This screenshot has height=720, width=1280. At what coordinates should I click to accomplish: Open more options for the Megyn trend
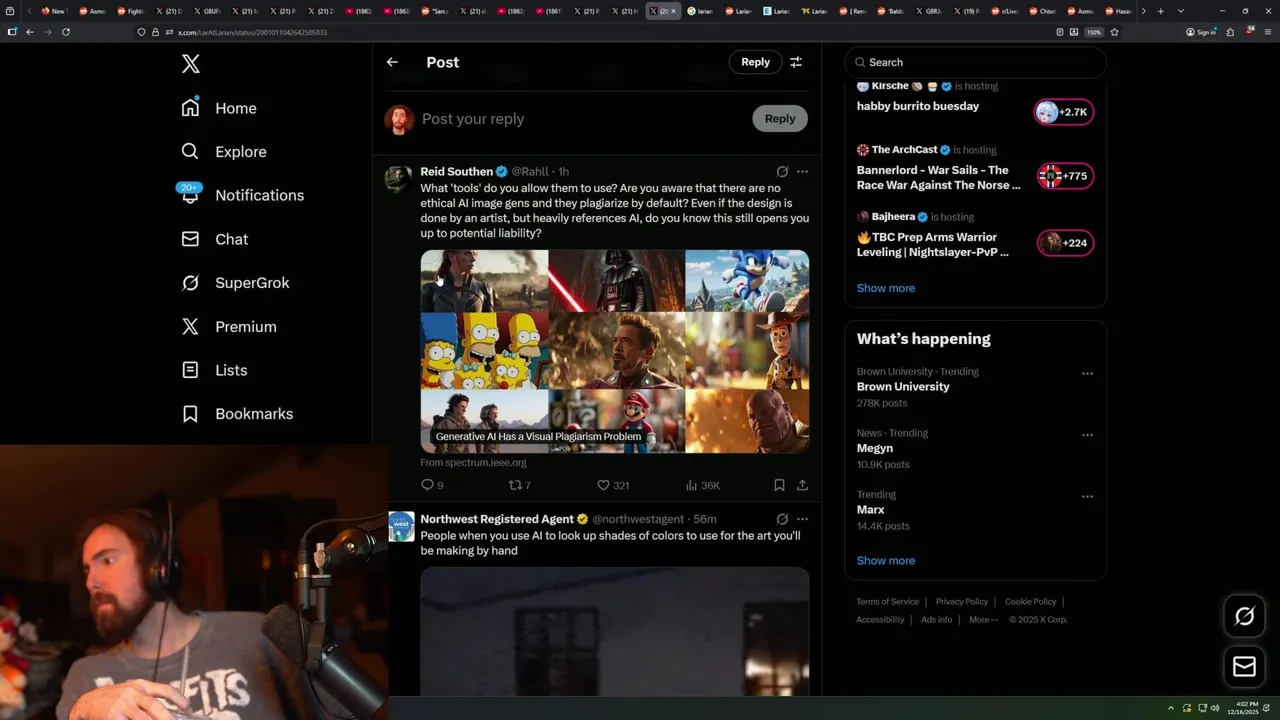pos(1087,435)
